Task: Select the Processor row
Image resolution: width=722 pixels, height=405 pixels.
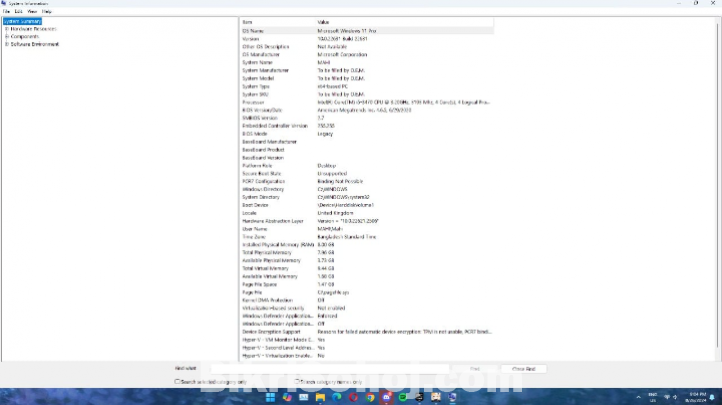Action: tap(367, 102)
